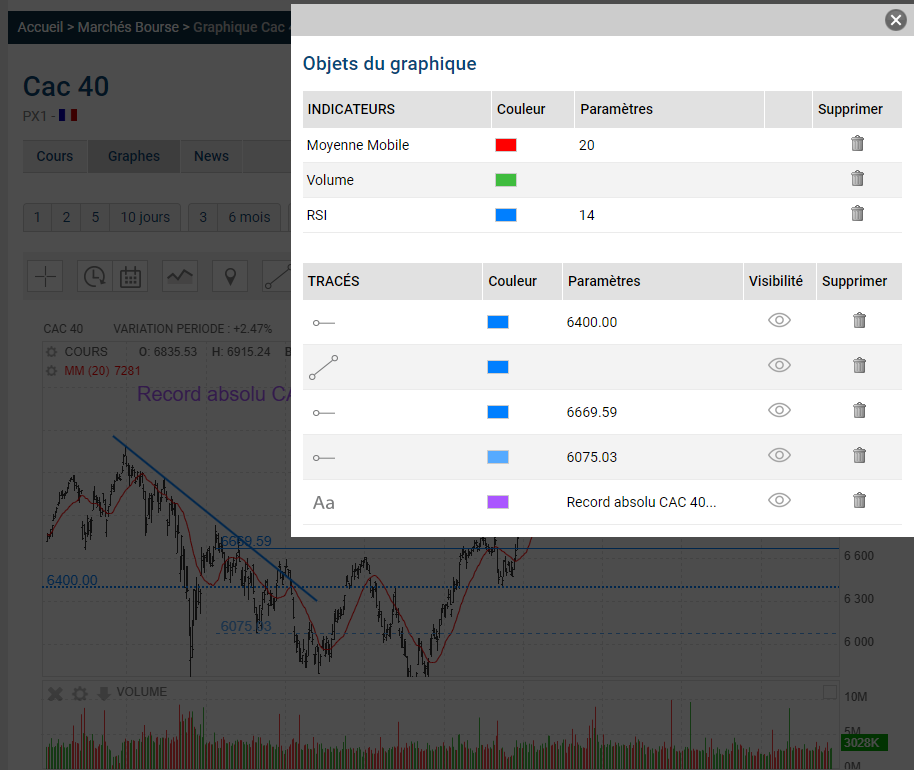The height and width of the screenshot is (770, 914).
Task: Change the Volume green color
Action: click(x=505, y=180)
